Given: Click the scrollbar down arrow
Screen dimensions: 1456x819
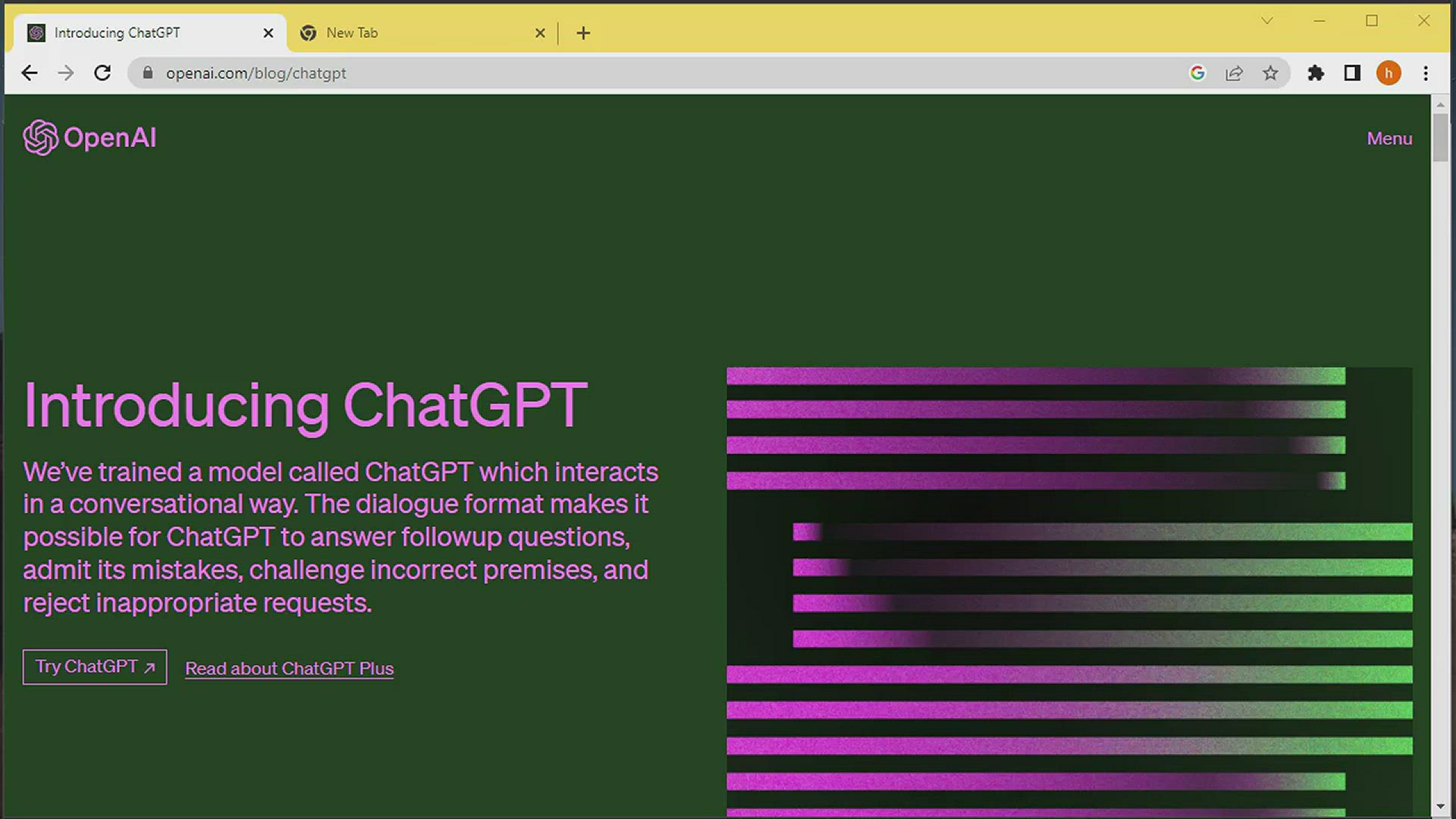Looking at the screenshot, I should 1440,807.
